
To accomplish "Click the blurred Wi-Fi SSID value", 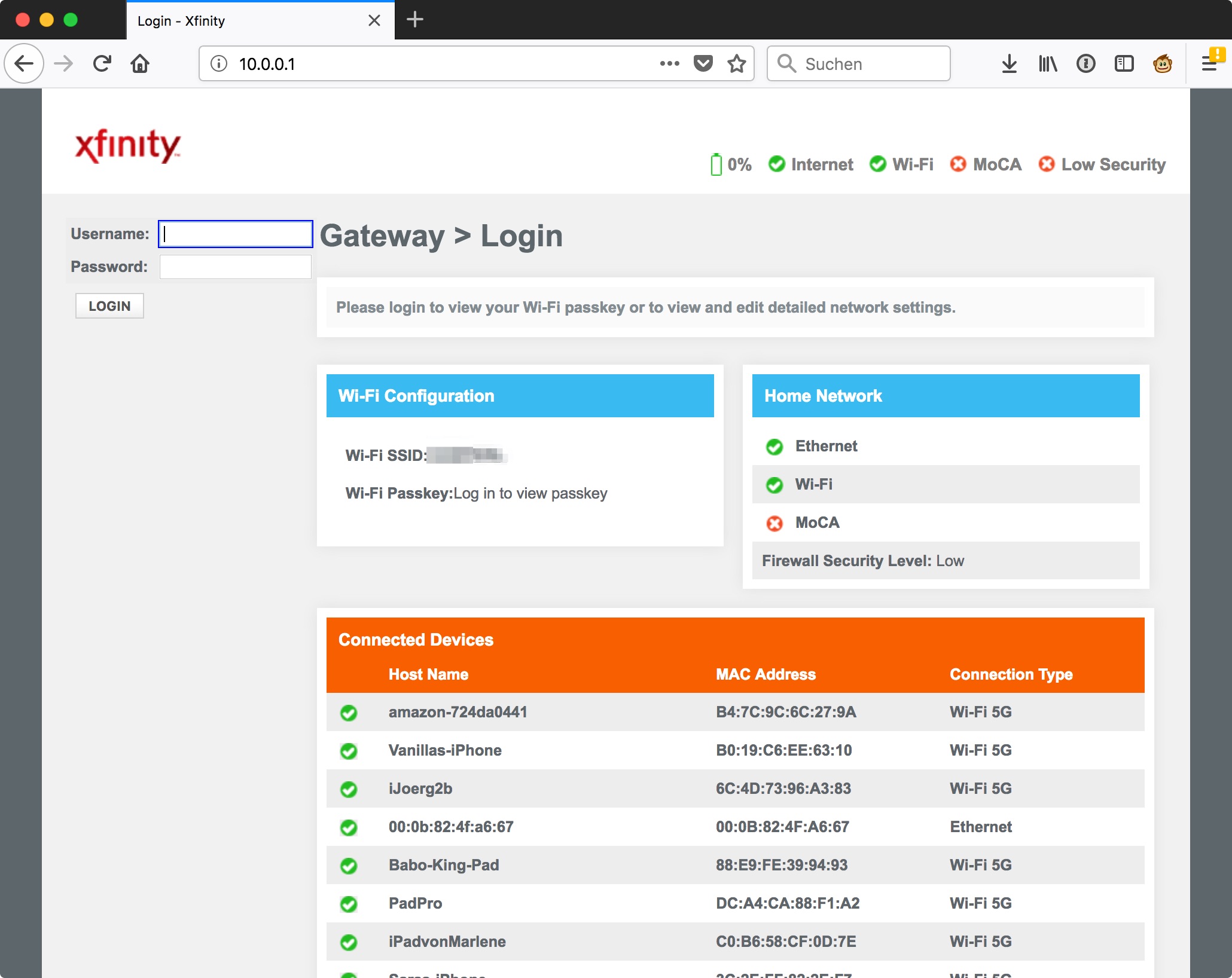I will [468, 456].
